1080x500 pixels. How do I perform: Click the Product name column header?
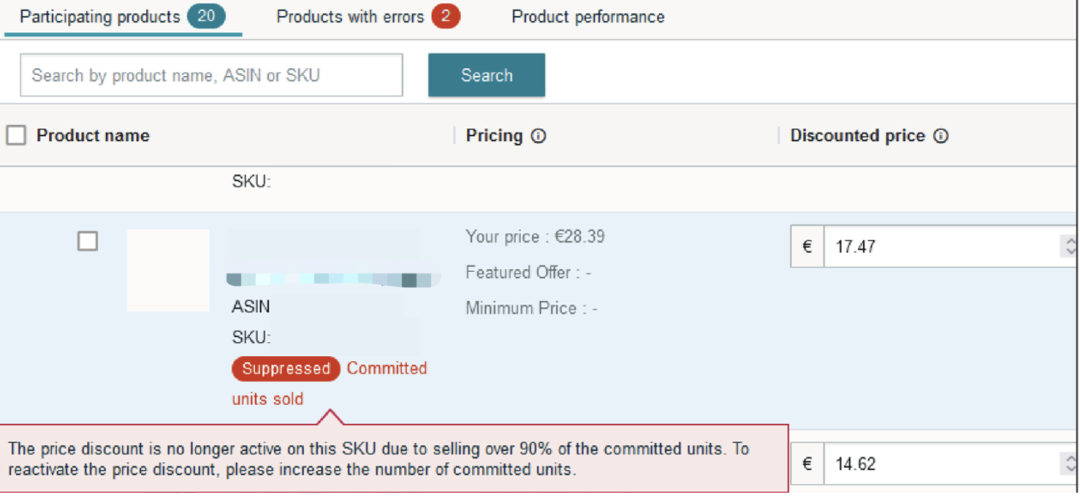[x=93, y=136]
